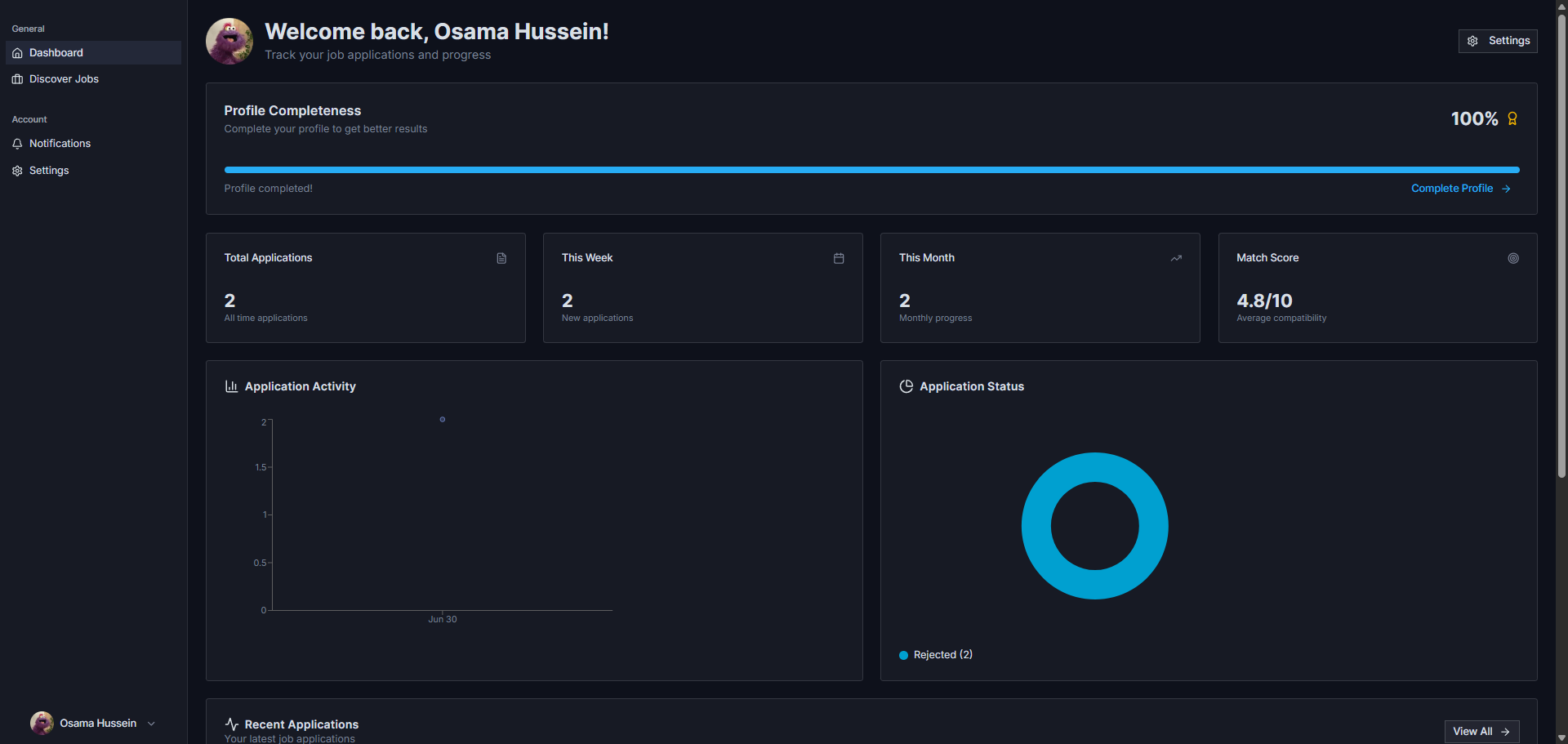Image resolution: width=1568 pixels, height=744 pixels.
Task: Click the Profile completed! status text
Action: (269, 189)
